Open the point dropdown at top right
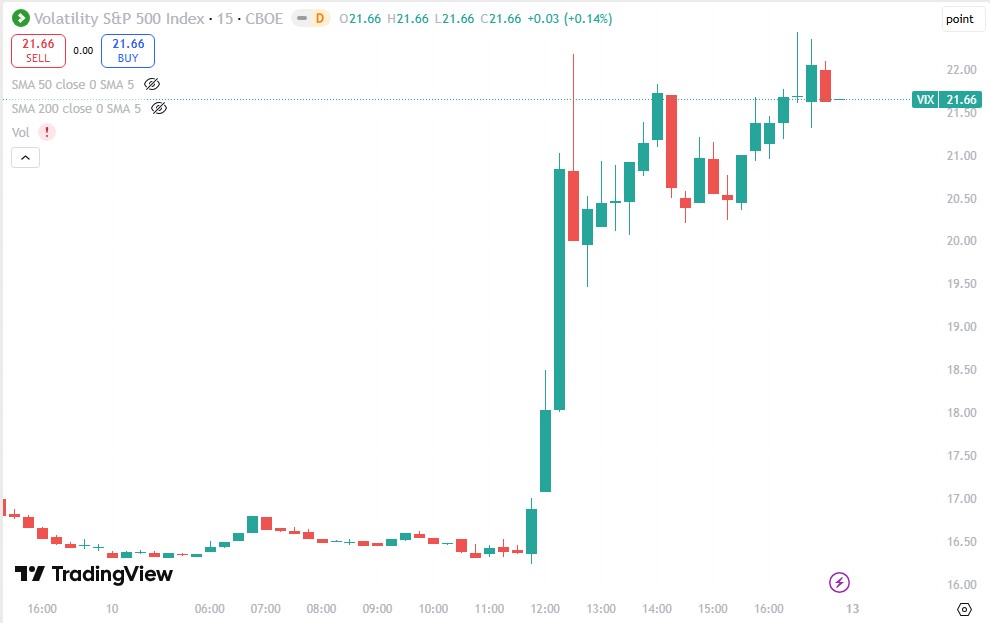Image resolution: width=990 pixels, height=623 pixels. click(959, 19)
